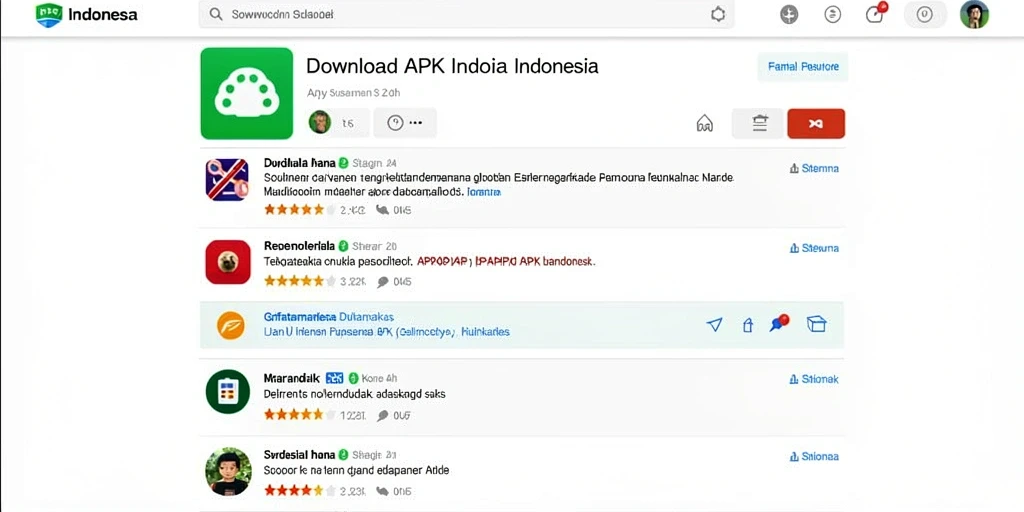Click comment icon in Durdhala hana row

[382, 210]
